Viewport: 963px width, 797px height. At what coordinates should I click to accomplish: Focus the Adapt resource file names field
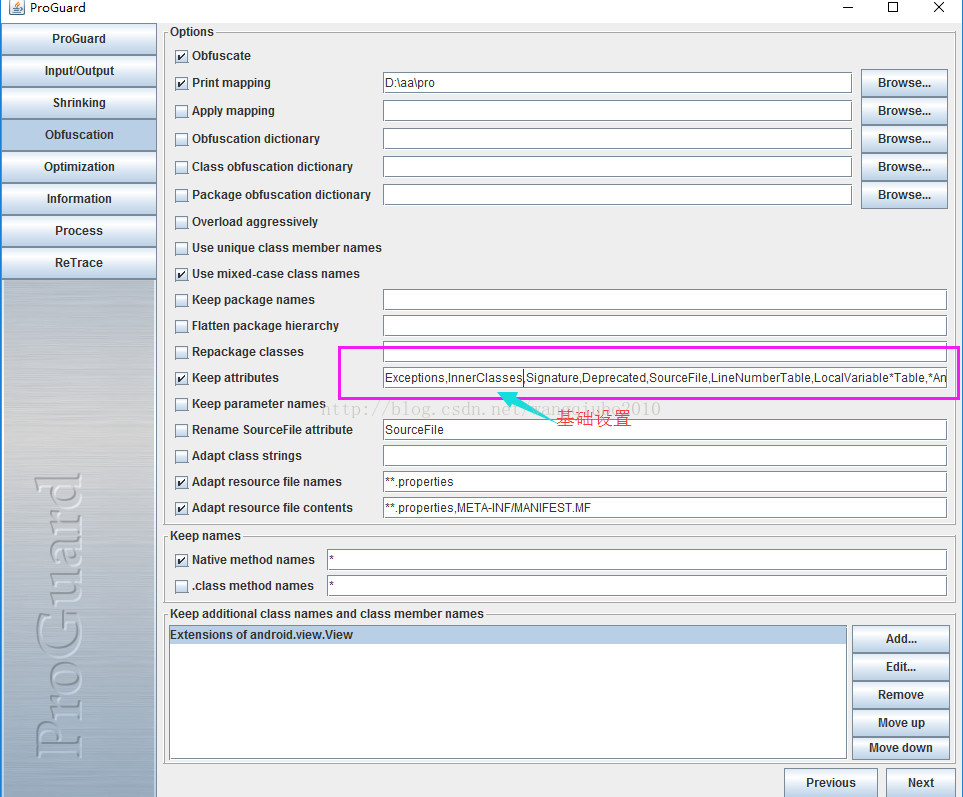(665, 482)
